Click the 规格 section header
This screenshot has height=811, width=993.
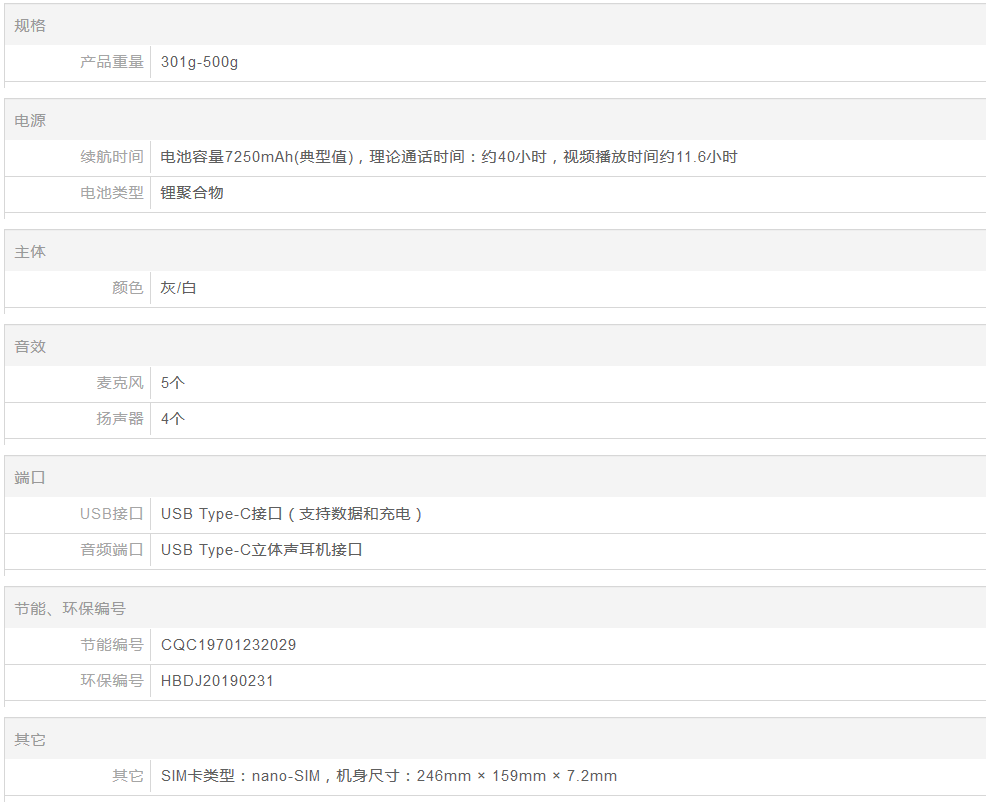pyautogui.click(x=30, y=26)
